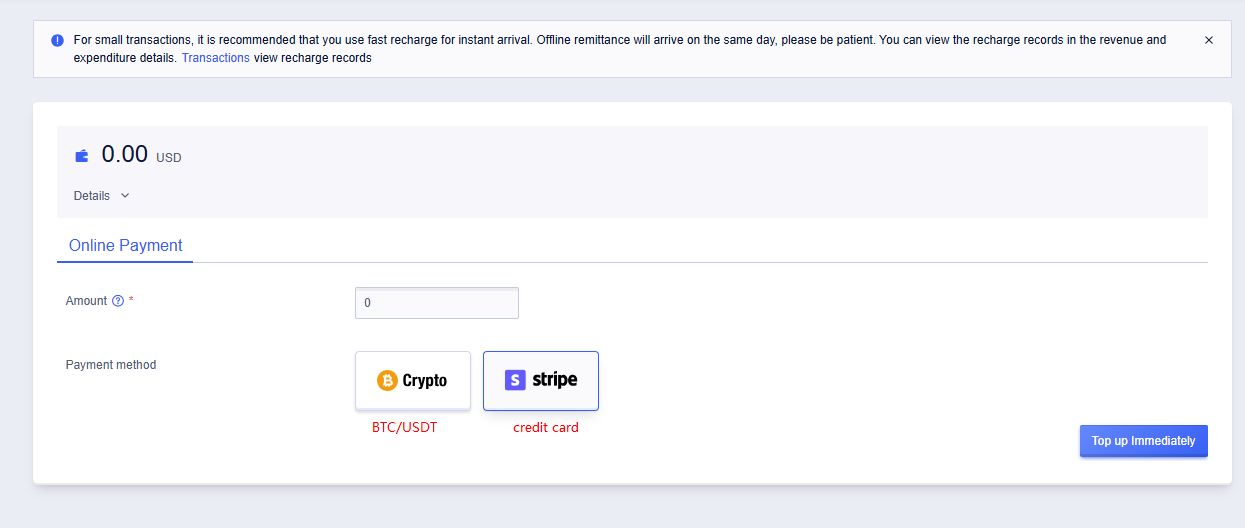Click the red credit card caption

pos(546,427)
